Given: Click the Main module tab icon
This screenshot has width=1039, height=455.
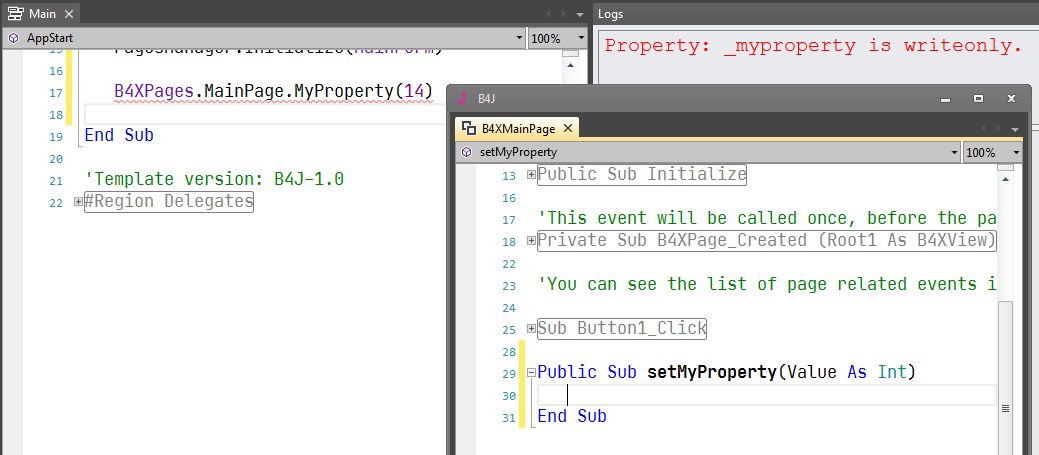Looking at the screenshot, I should (x=16, y=13).
